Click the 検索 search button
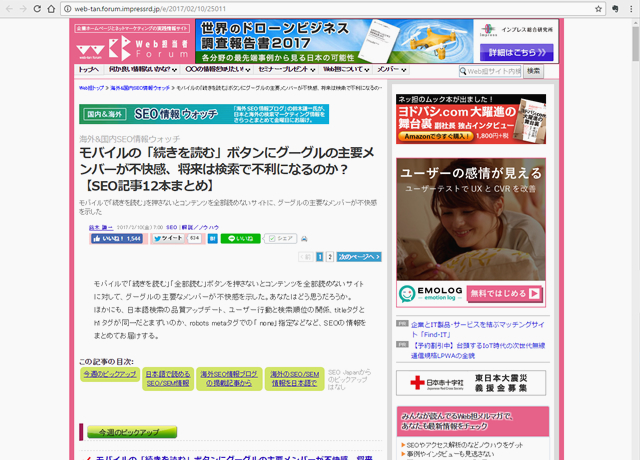 tap(534, 71)
